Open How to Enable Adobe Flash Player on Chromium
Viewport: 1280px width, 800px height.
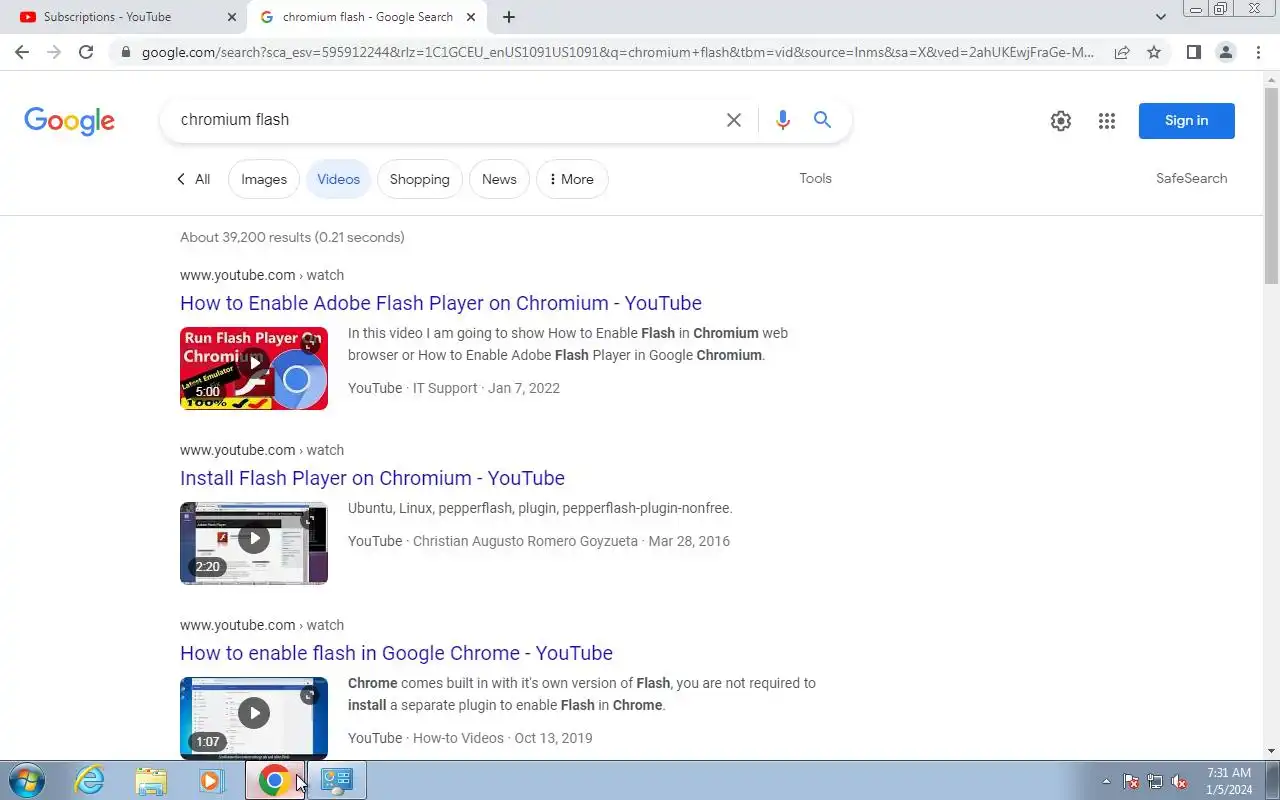441,303
